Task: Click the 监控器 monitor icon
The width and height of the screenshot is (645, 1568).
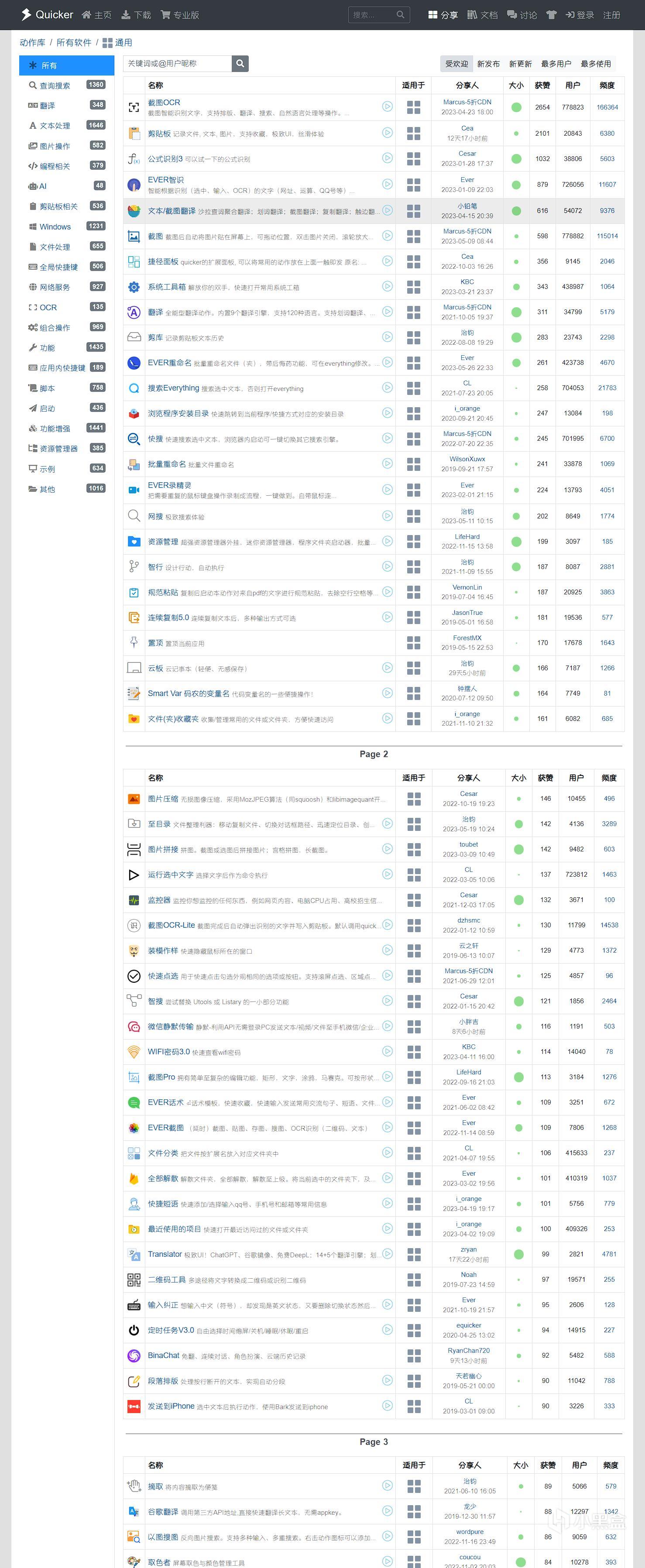Action: pos(134,900)
